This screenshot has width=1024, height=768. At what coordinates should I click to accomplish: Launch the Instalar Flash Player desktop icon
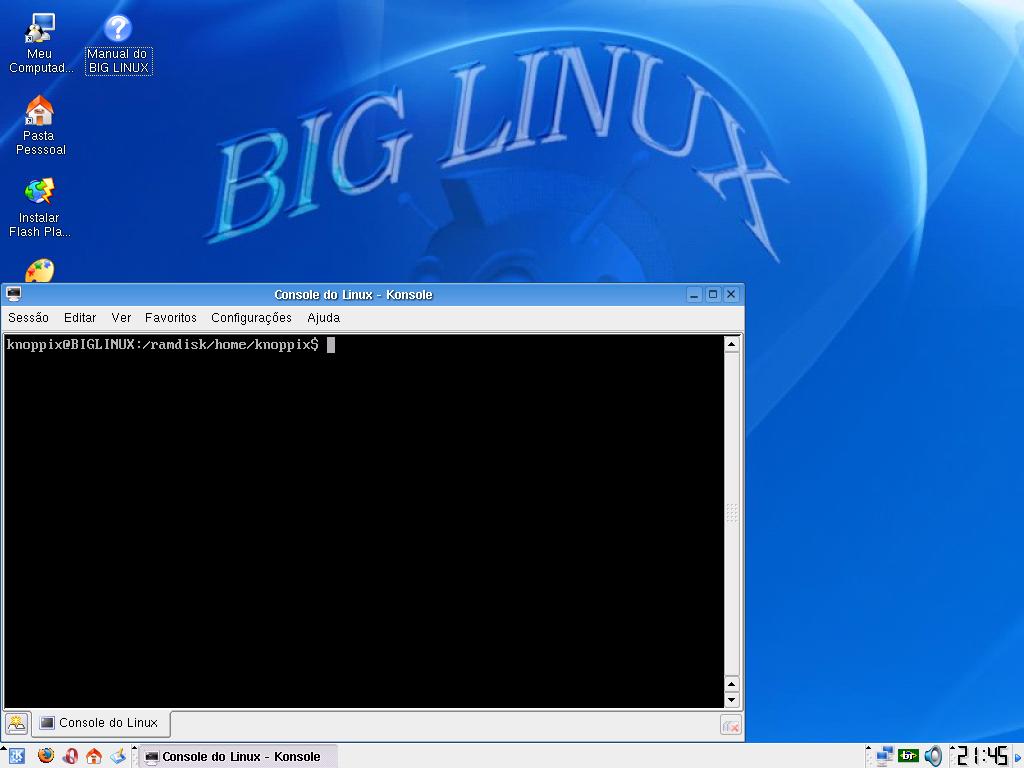click(x=39, y=208)
